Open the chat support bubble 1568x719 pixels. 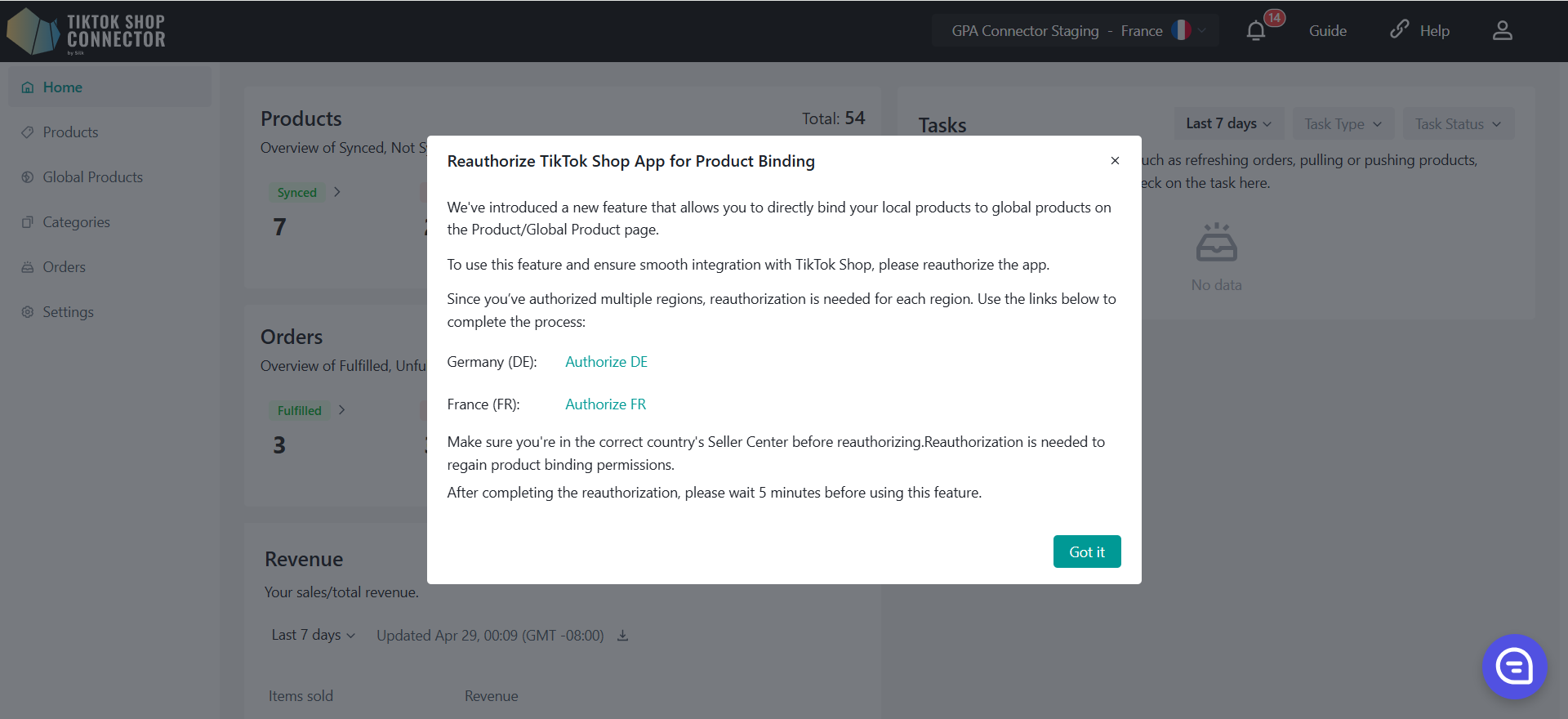1514,667
